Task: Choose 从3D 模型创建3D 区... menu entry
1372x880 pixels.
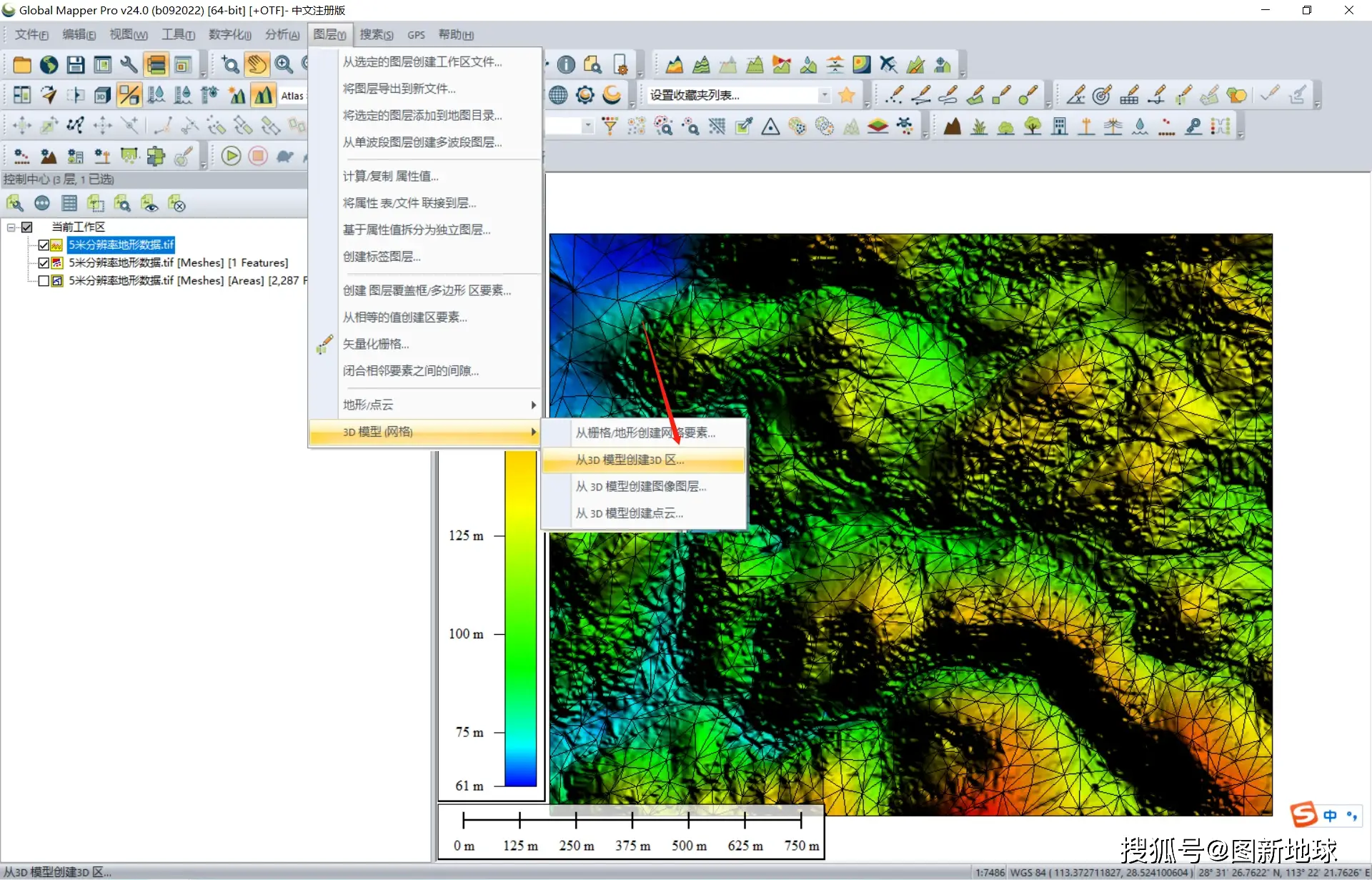Action: click(x=643, y=460)
